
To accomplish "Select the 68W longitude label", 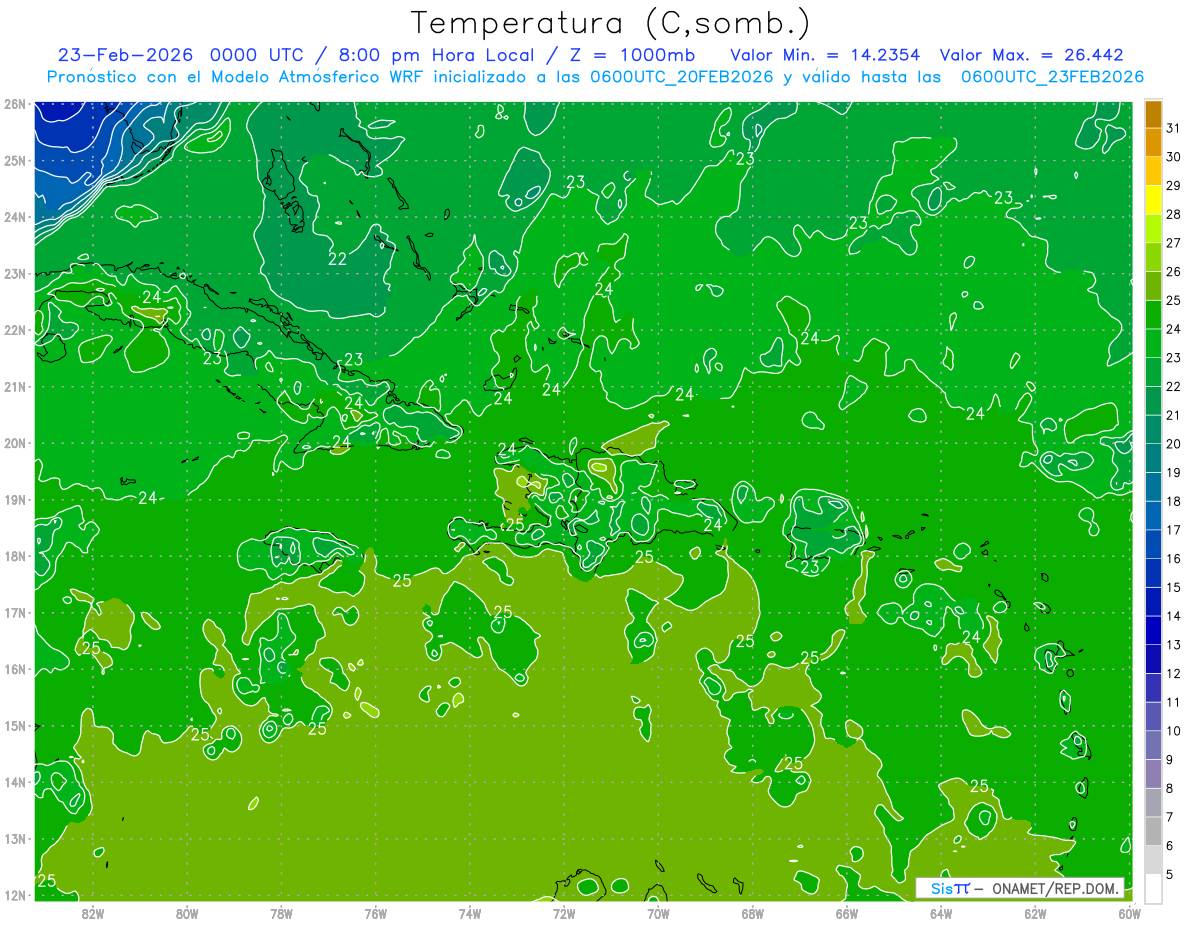I will 753,913.
